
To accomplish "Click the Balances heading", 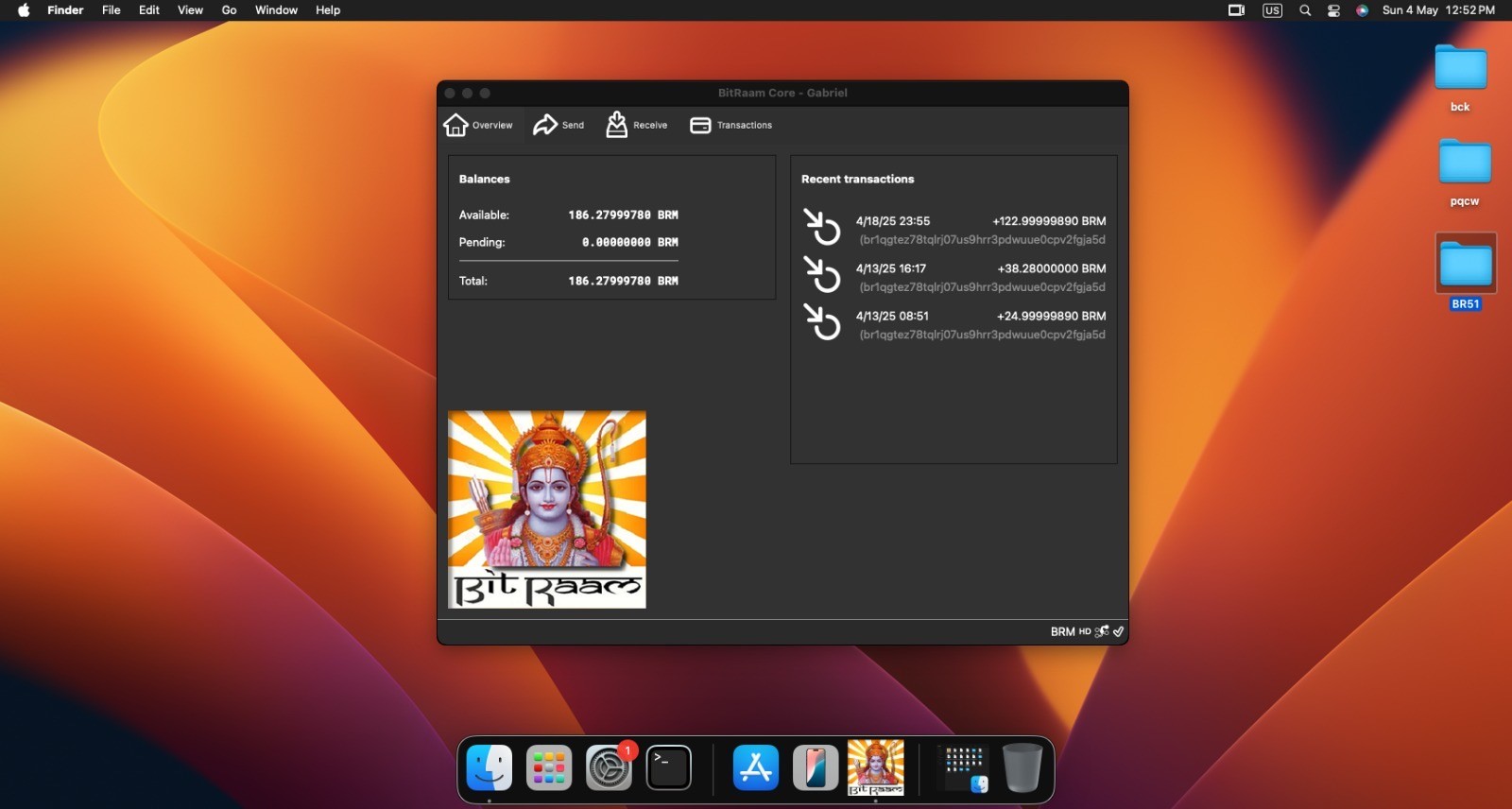I will click(484, 179).
